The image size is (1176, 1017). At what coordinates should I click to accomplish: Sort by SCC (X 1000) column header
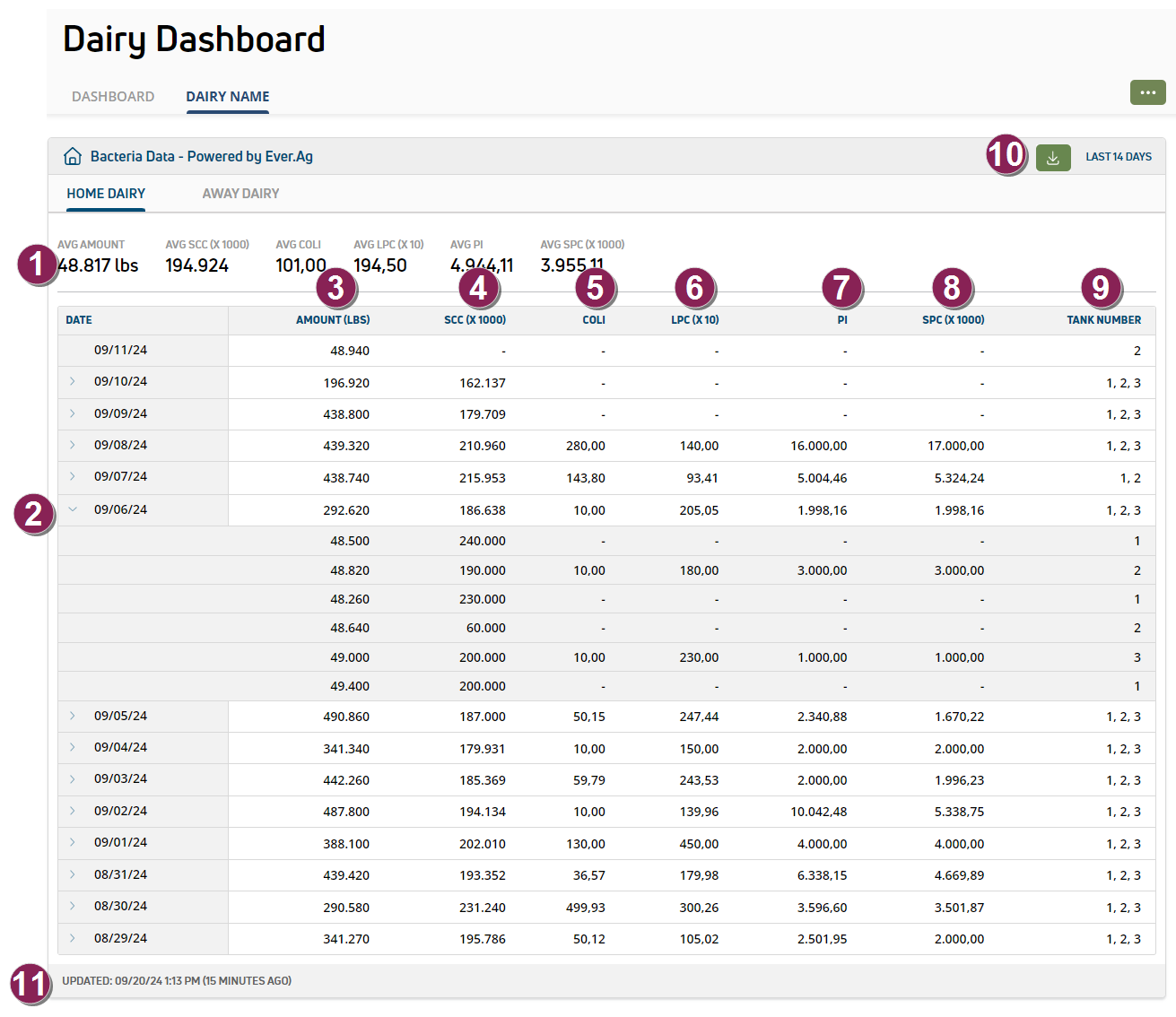tap(475, 320)
